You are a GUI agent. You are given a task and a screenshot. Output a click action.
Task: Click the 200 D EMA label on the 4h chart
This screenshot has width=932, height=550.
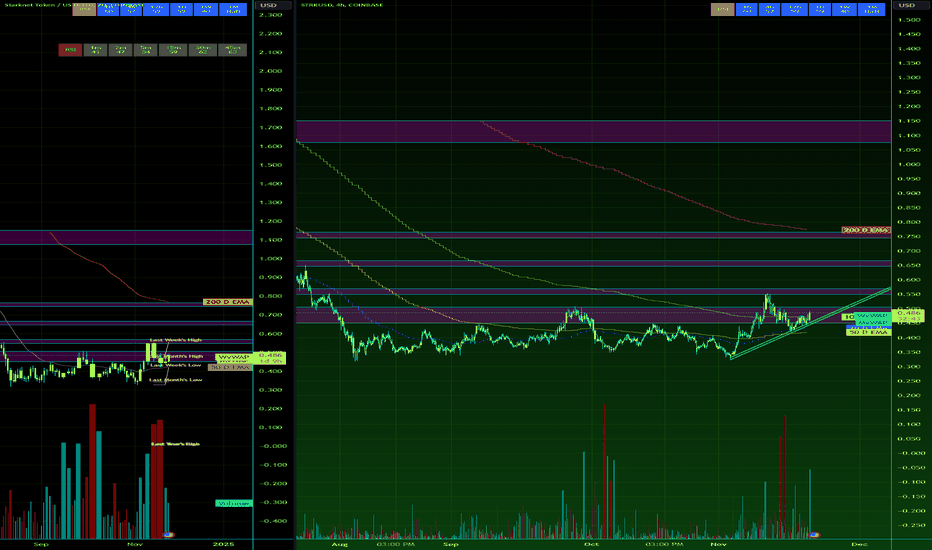pyautogui.click(x=865, y=230)
